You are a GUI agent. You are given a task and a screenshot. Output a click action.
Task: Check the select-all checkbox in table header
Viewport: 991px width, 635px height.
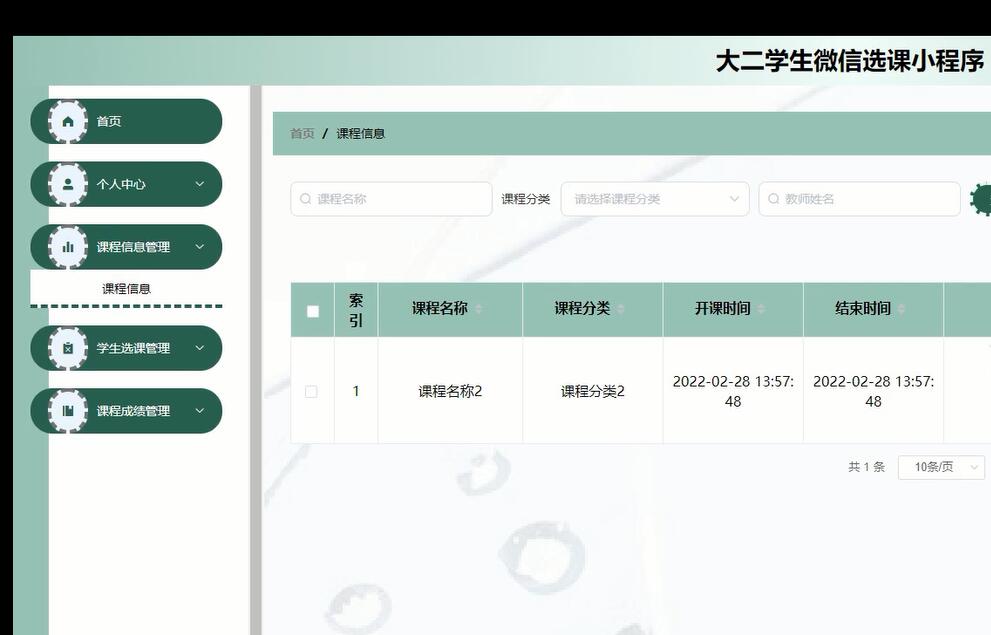pyautogui.click(x=312, y=310)
